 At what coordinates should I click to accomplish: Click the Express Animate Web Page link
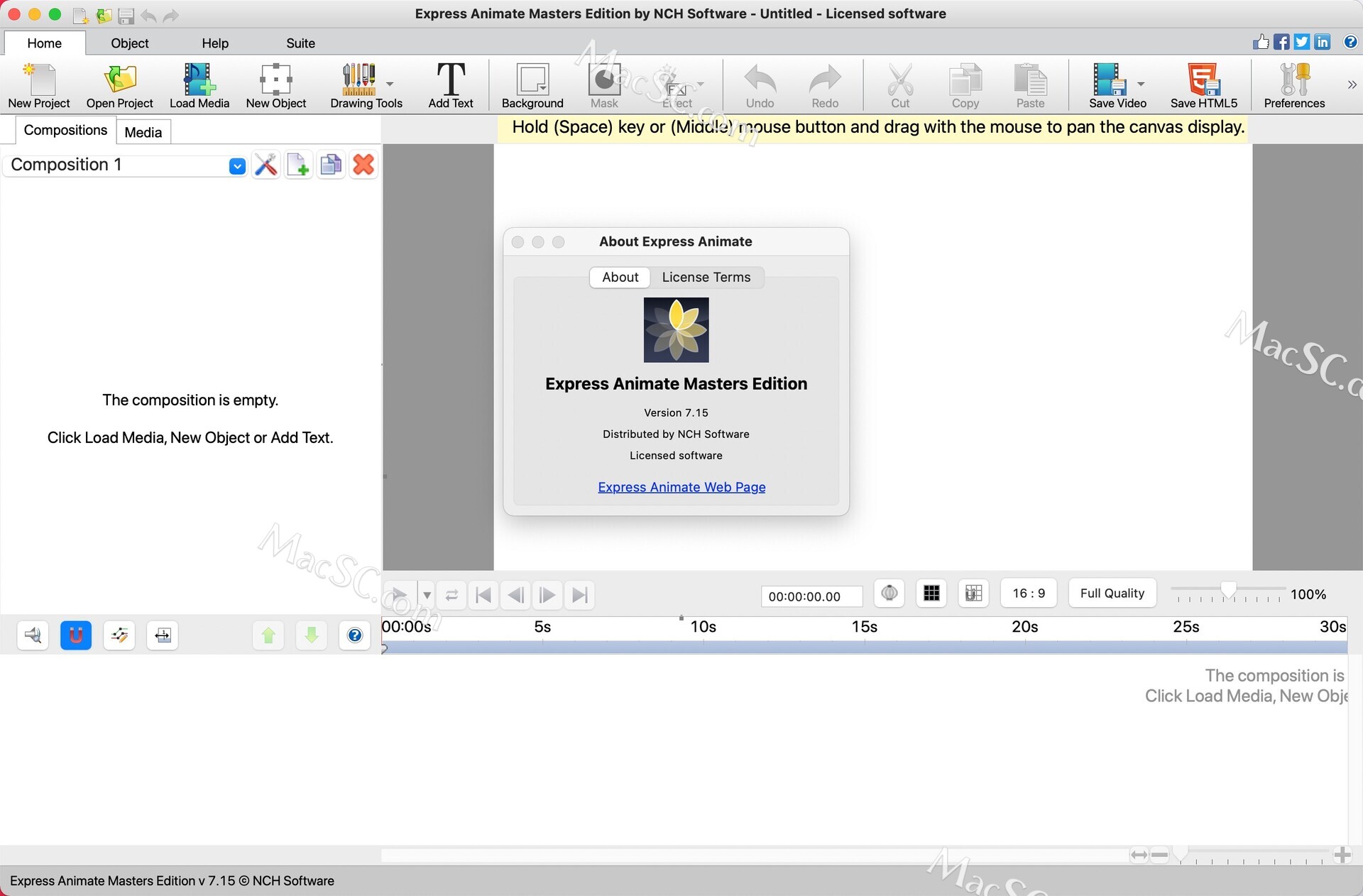pos(682,487)
